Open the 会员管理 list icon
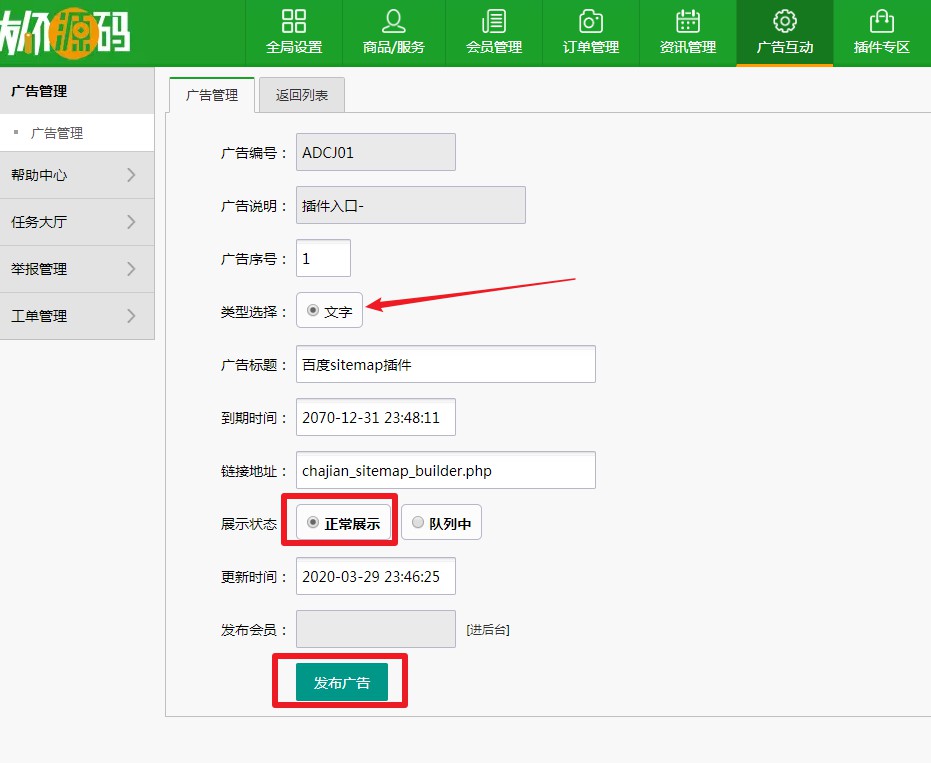 coord(494,22)
